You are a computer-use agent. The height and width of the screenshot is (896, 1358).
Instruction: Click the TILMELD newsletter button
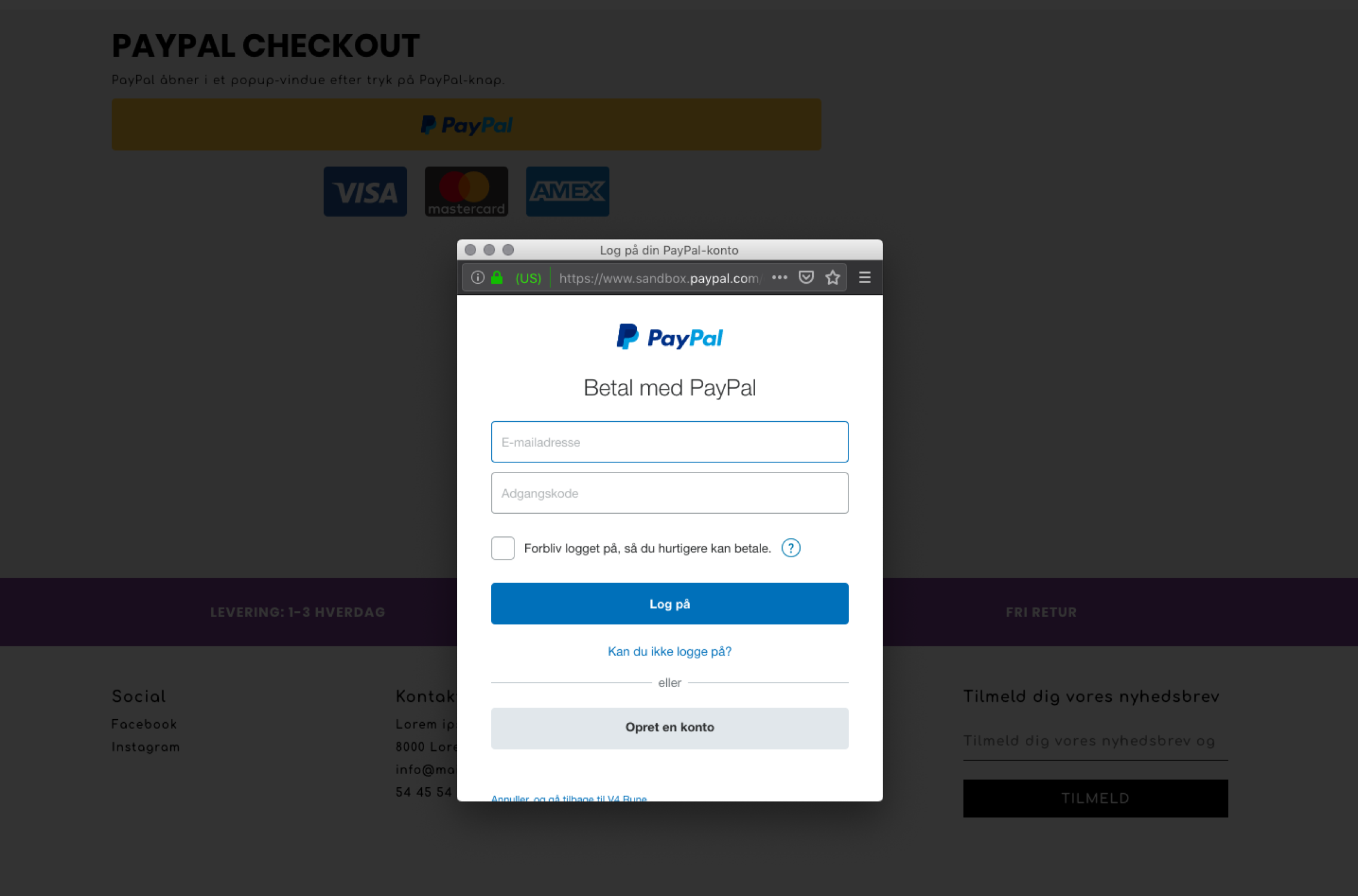[1095, 799]
